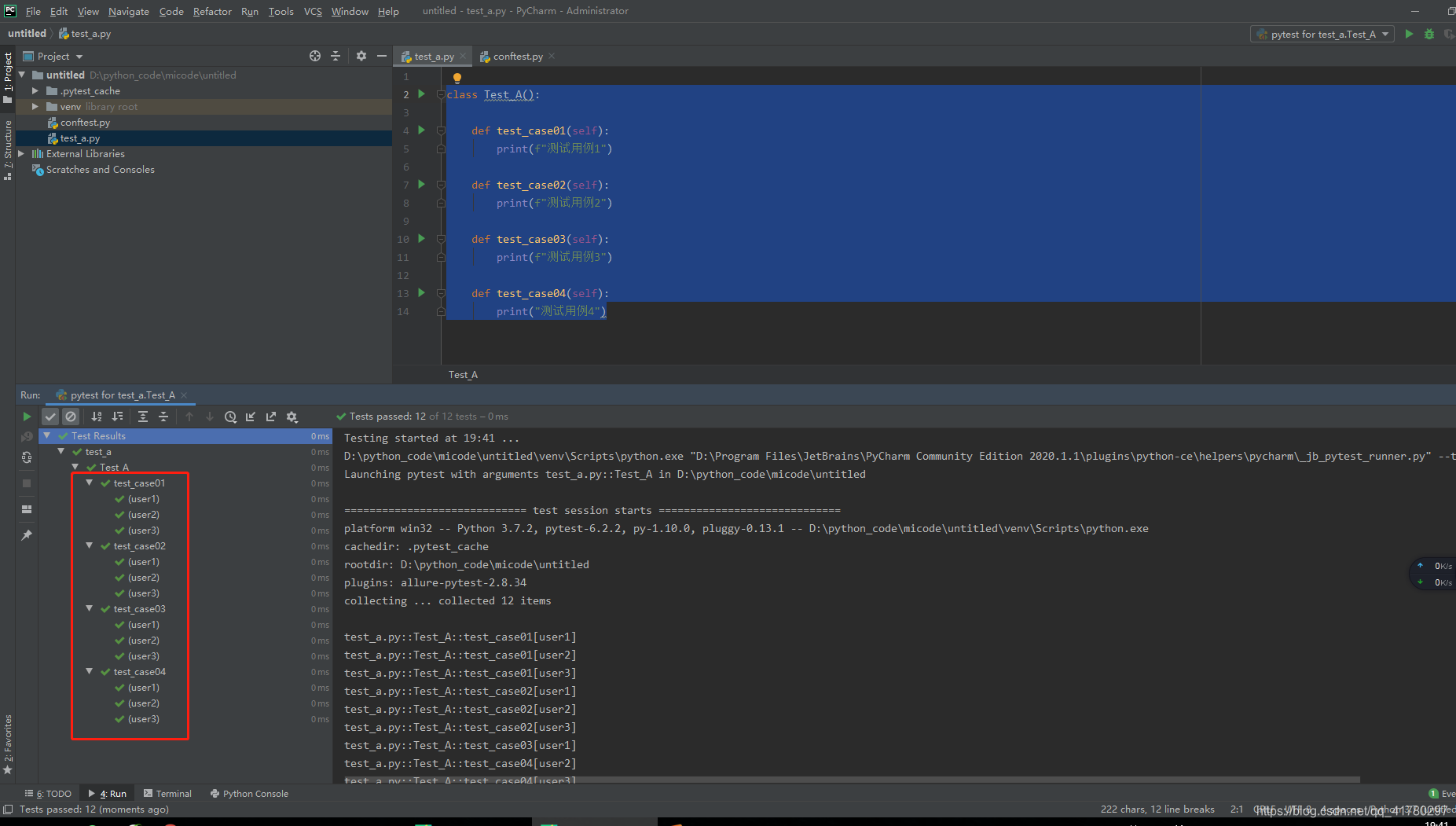
Task: Toggle Show Ignored tests button
Action: 71,417
